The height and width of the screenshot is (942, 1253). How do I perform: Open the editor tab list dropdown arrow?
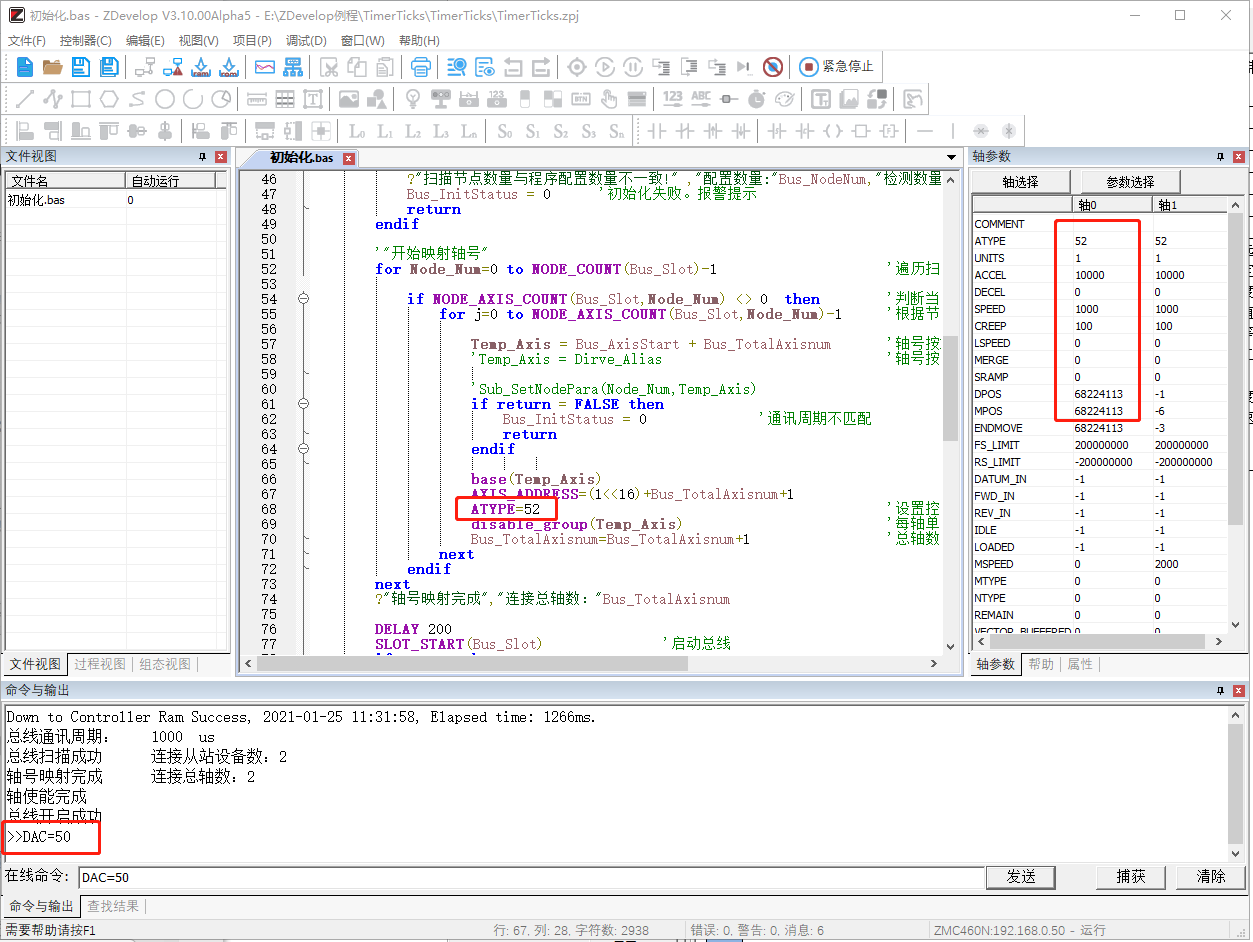tap(952, 158)
